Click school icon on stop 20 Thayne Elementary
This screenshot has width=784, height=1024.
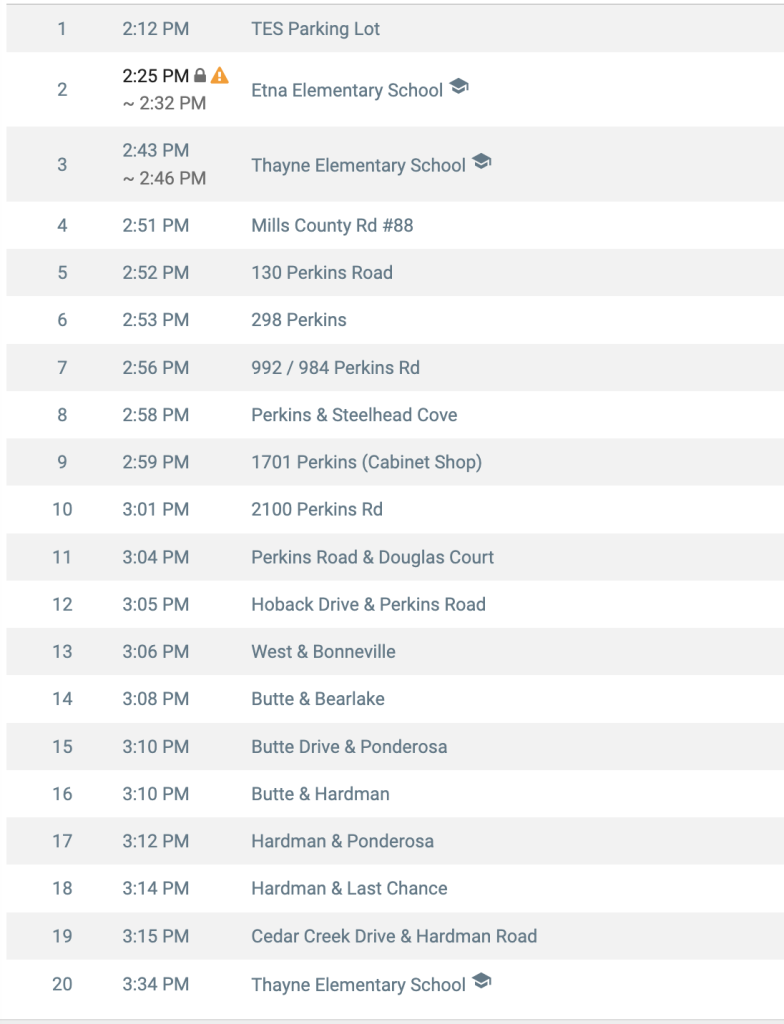pos(482,980)
